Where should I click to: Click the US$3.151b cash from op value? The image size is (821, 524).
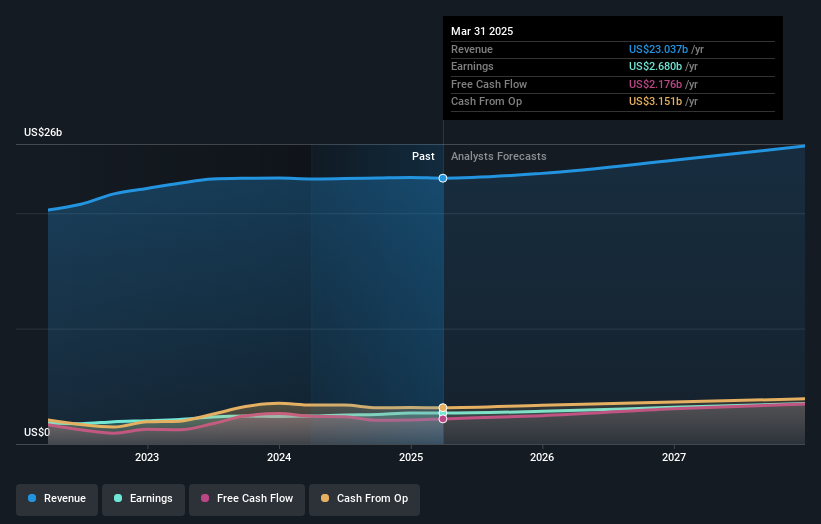pos(656,102)
